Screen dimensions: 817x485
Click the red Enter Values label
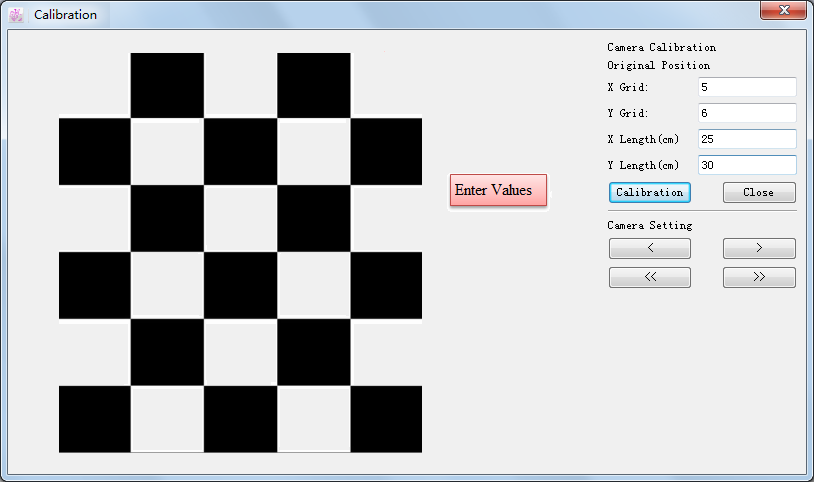(498, 190)
